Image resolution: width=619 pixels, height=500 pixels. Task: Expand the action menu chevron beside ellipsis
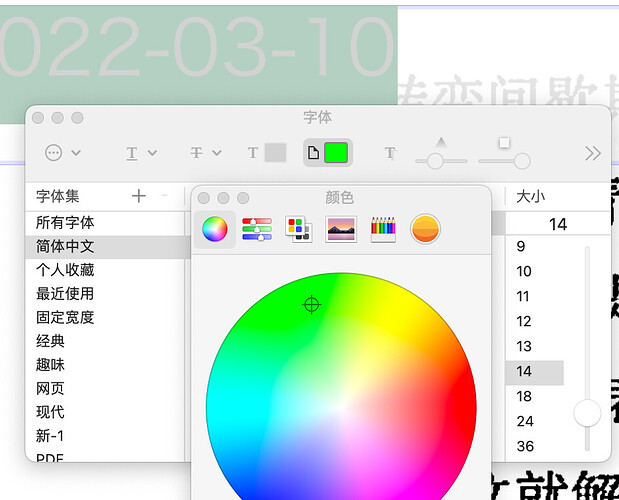click(76, 153)
